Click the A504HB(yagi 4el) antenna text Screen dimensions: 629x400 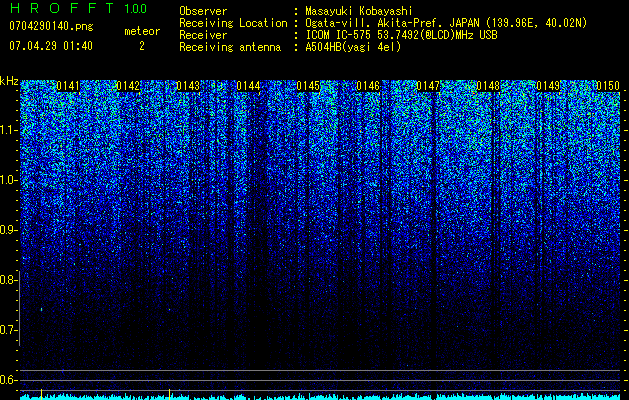pyautogui.click(x=353, y=47)
